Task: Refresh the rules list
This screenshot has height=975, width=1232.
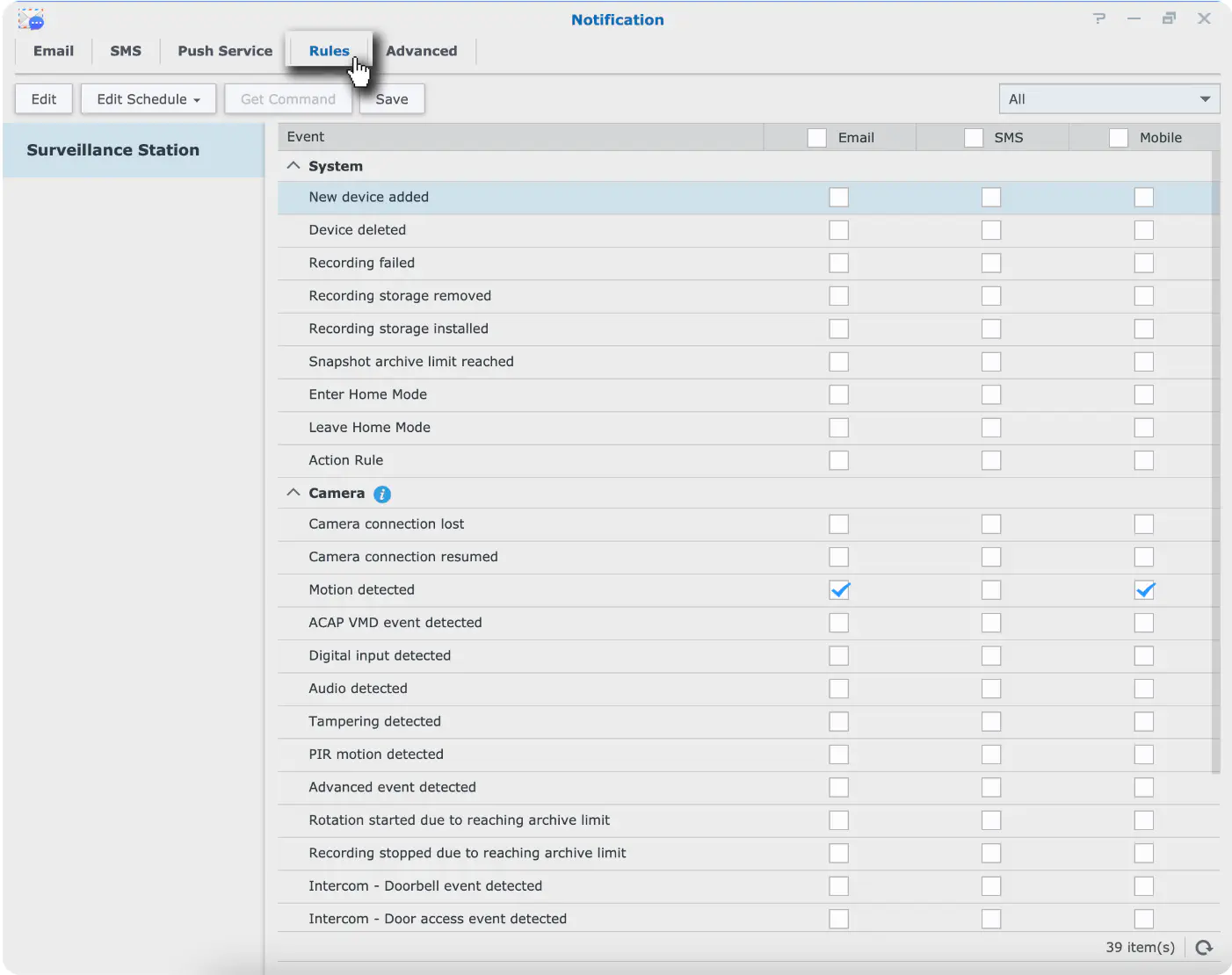Action: tap(1204, 947)
